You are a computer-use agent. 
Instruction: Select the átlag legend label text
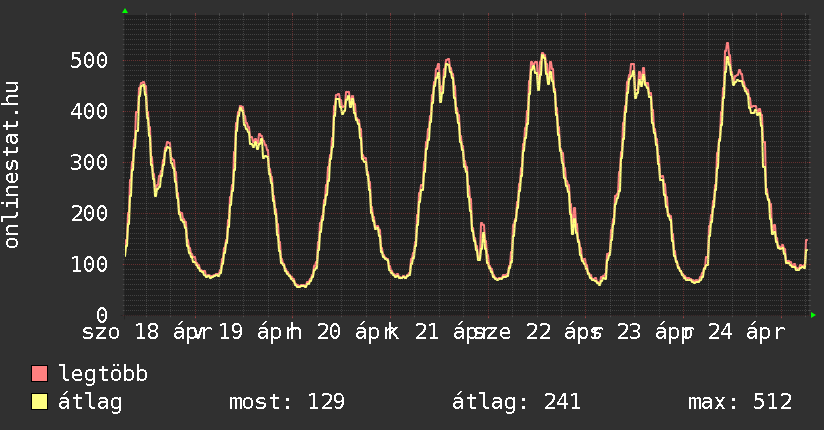click(x=90, y=402)
